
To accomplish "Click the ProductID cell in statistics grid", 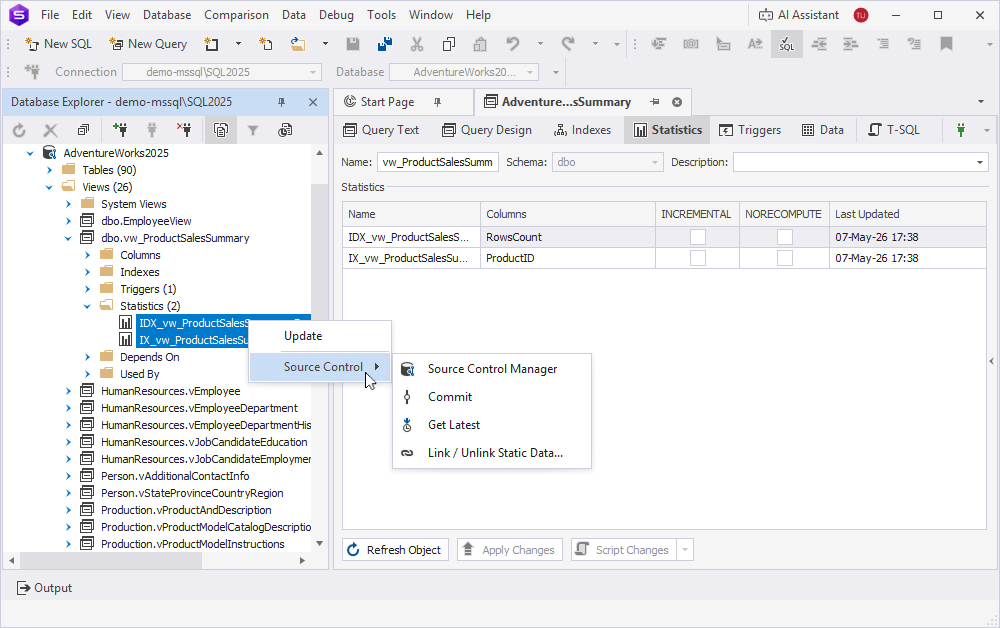I will (568, 258).
